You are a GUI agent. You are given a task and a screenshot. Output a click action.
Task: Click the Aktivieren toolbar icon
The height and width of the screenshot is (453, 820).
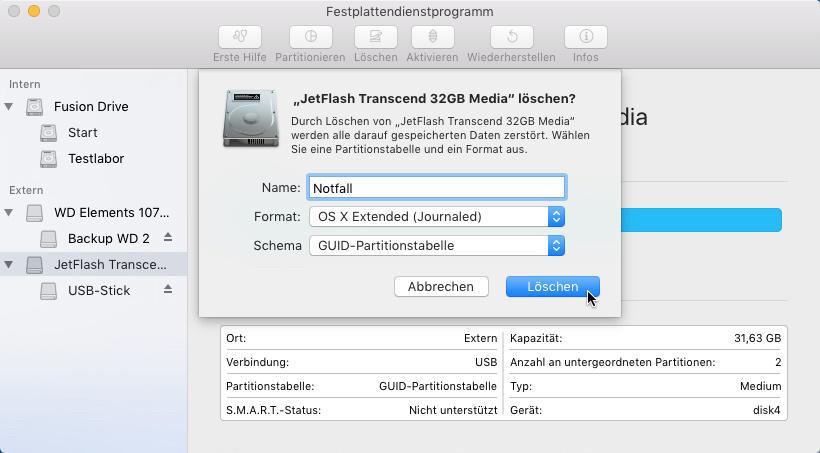[x=432, y=37]
